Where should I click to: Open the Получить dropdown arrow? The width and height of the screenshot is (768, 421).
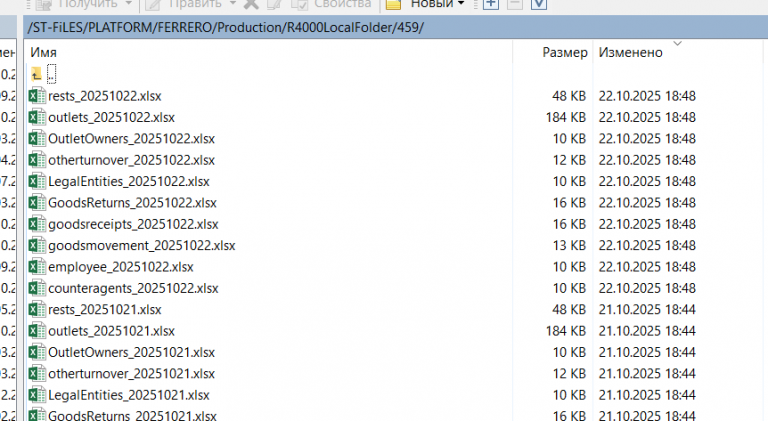click(x=129, y=3)
